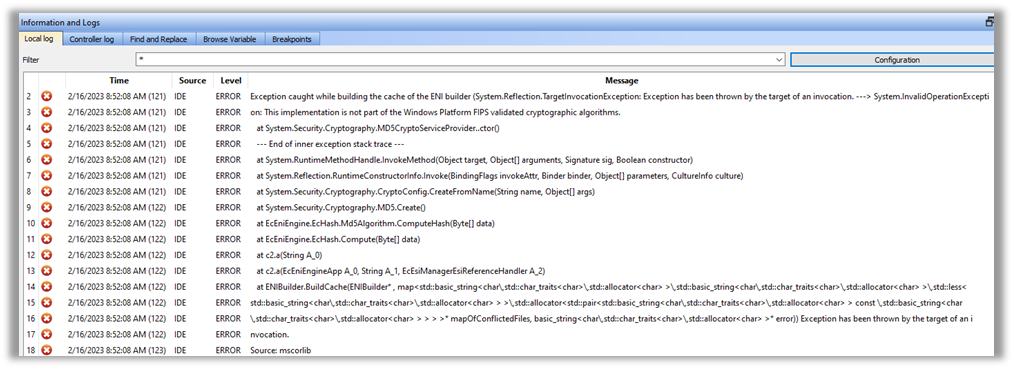Switch to the Local log tab
The width and height of the screenshot is (1014, 369).
(39, 39)
